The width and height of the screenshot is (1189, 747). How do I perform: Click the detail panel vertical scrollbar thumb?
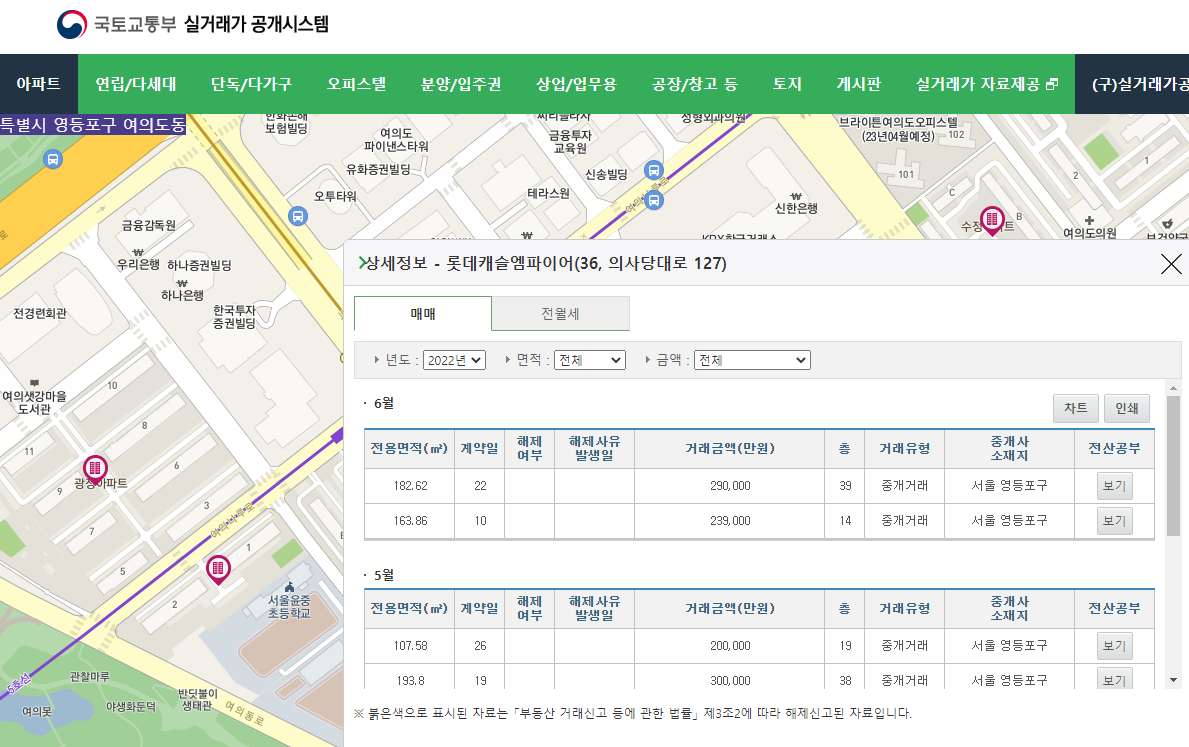(1173, 466)
